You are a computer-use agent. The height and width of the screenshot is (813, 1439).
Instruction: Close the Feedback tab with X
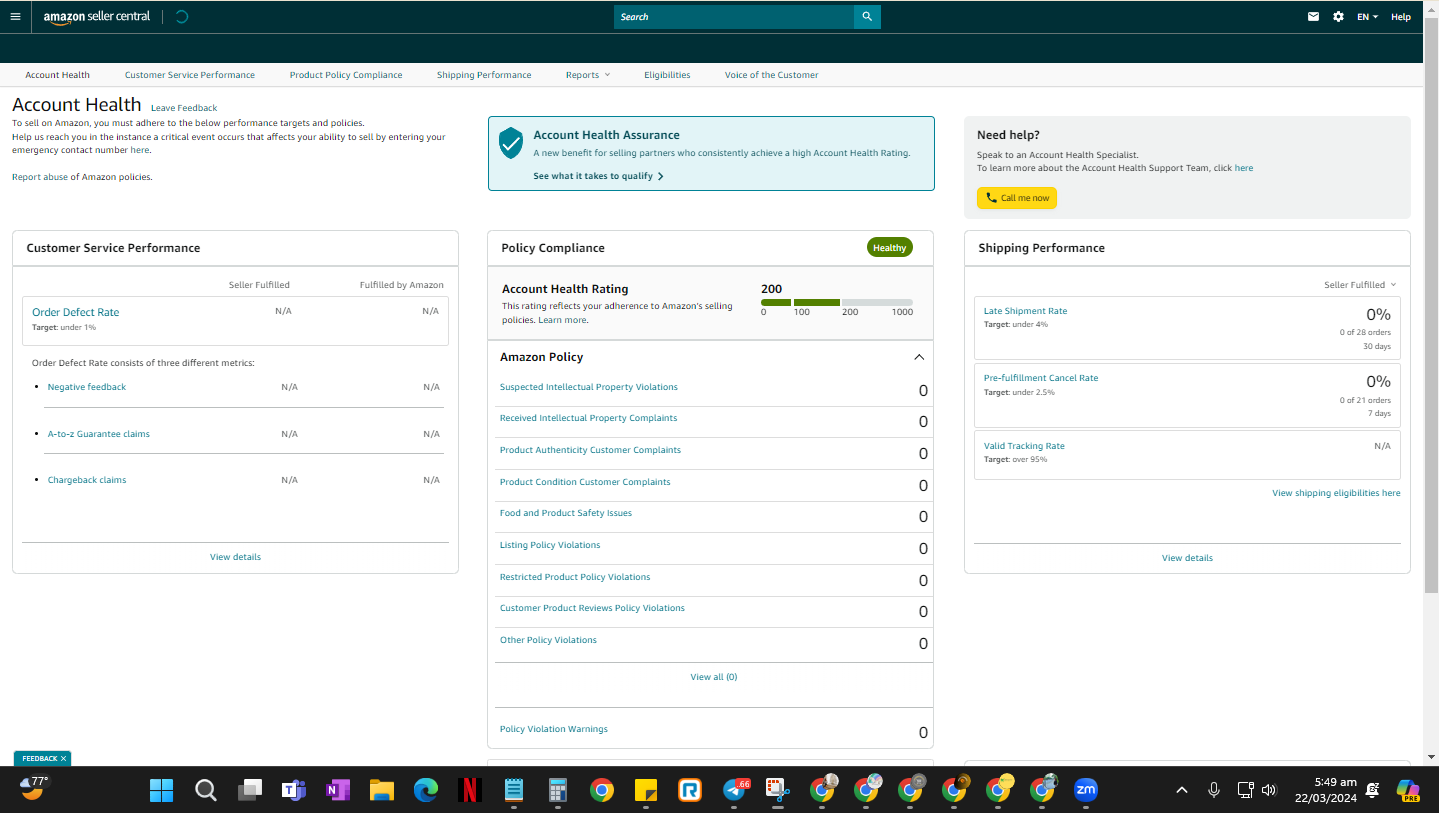point(63,759)
